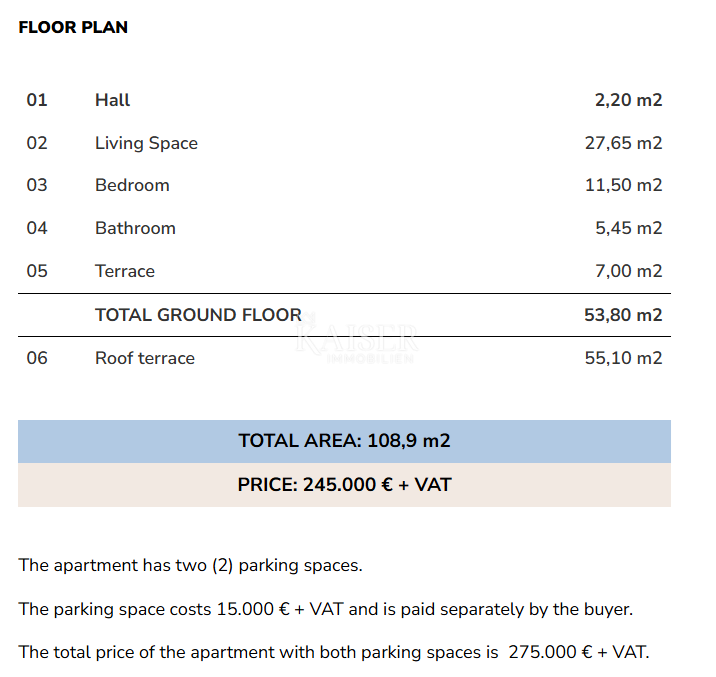This screenshot has width=716, height=677.
Task: Select the 7,00 m2 Terrace value
Action: [628, 271]
